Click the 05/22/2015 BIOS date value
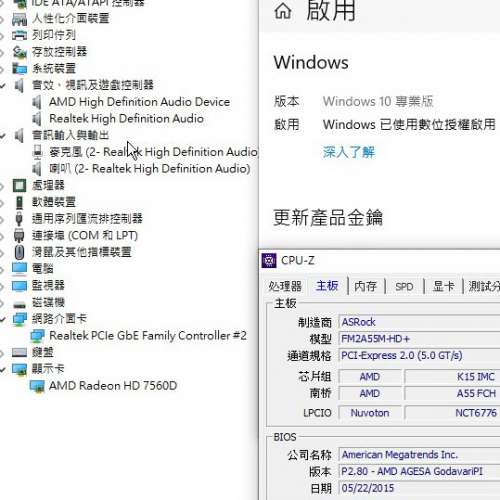The height and width of the screenshot is (500, 500). 368,488
